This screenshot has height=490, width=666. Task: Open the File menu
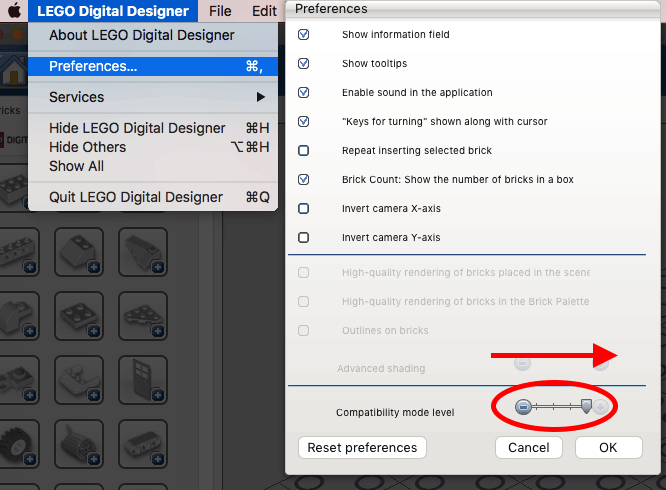point(220,11)
